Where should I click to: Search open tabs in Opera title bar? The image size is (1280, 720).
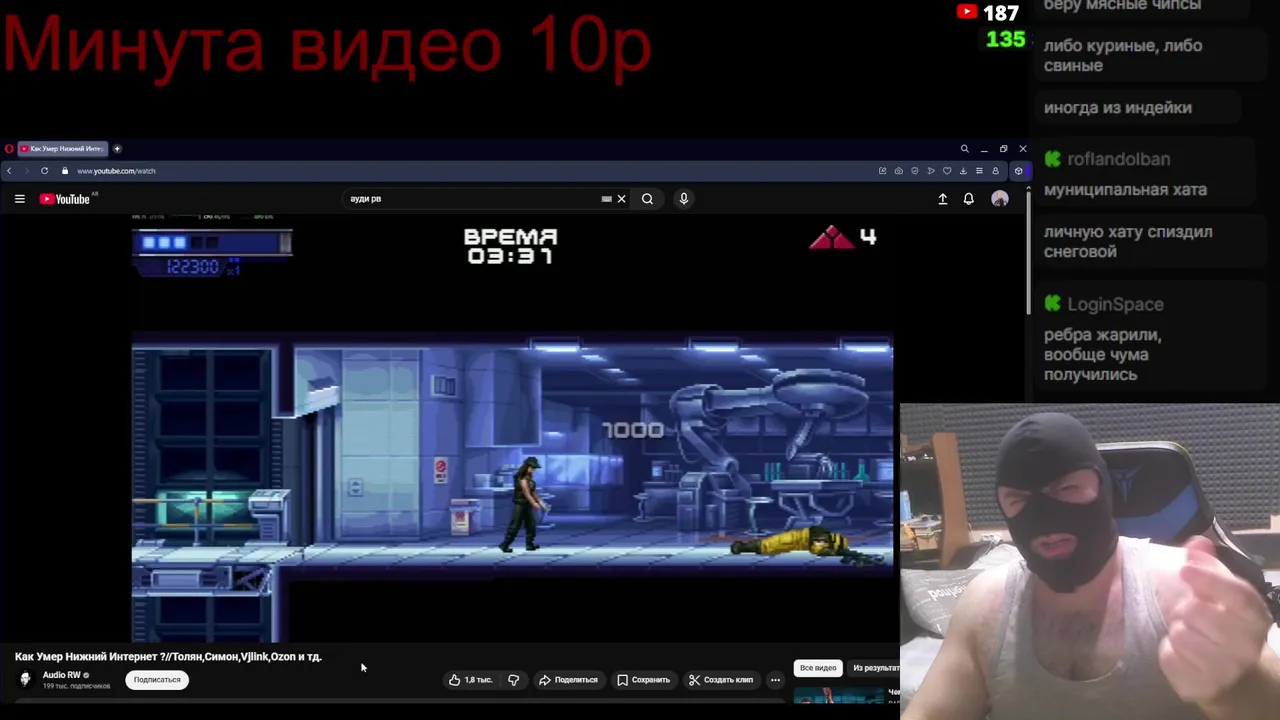coord(965,149)
